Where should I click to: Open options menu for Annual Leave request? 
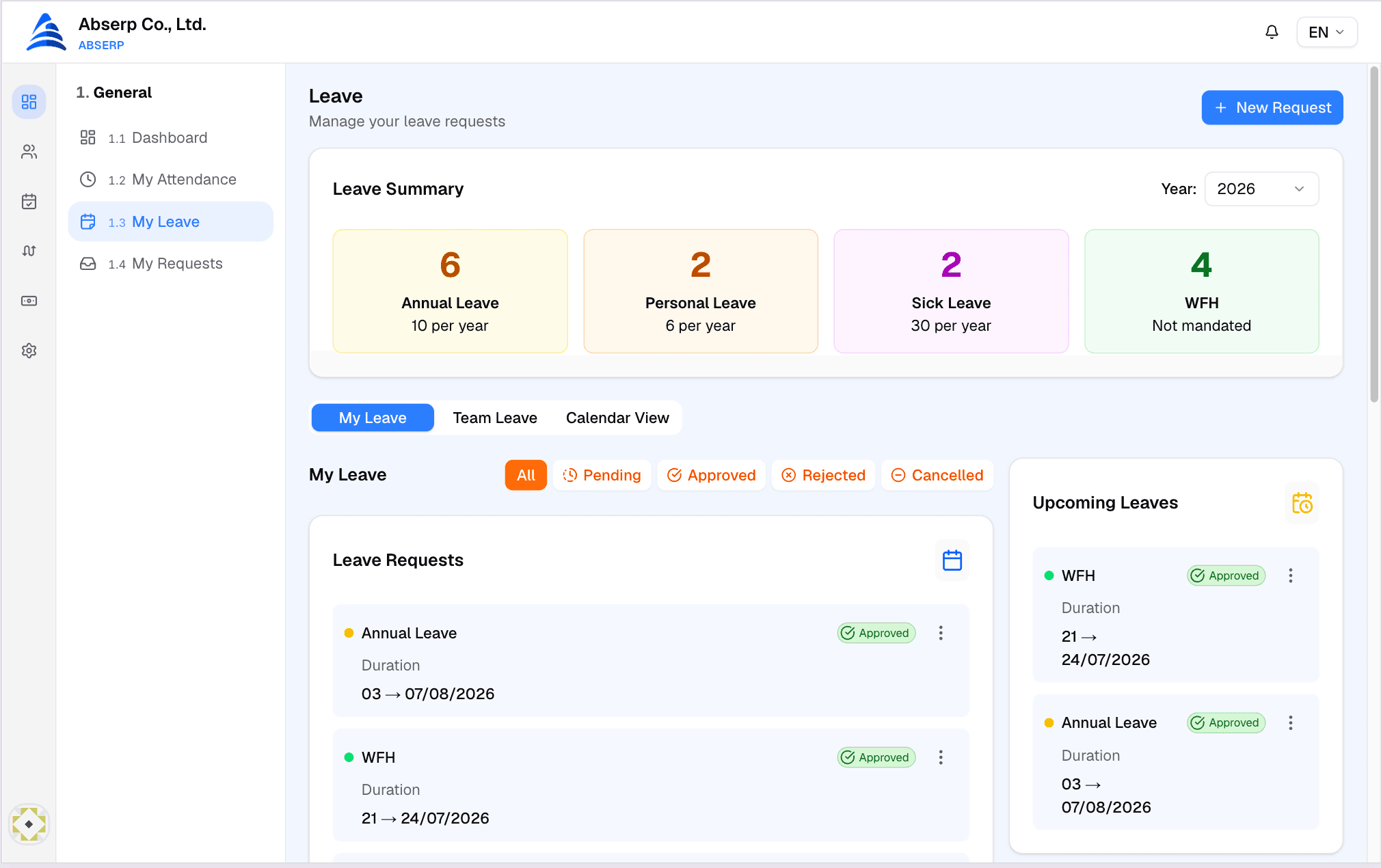coord(941,633)
